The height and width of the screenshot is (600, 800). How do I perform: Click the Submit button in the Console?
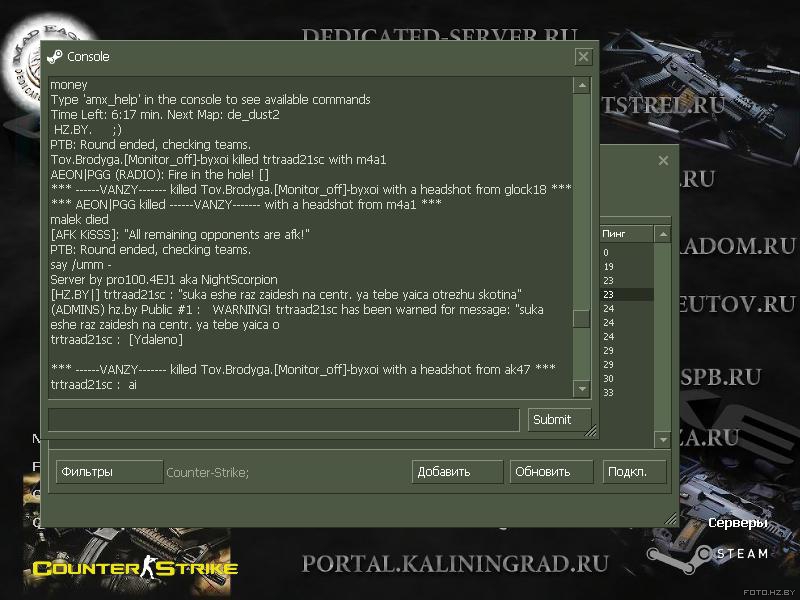tap(559, 419)
